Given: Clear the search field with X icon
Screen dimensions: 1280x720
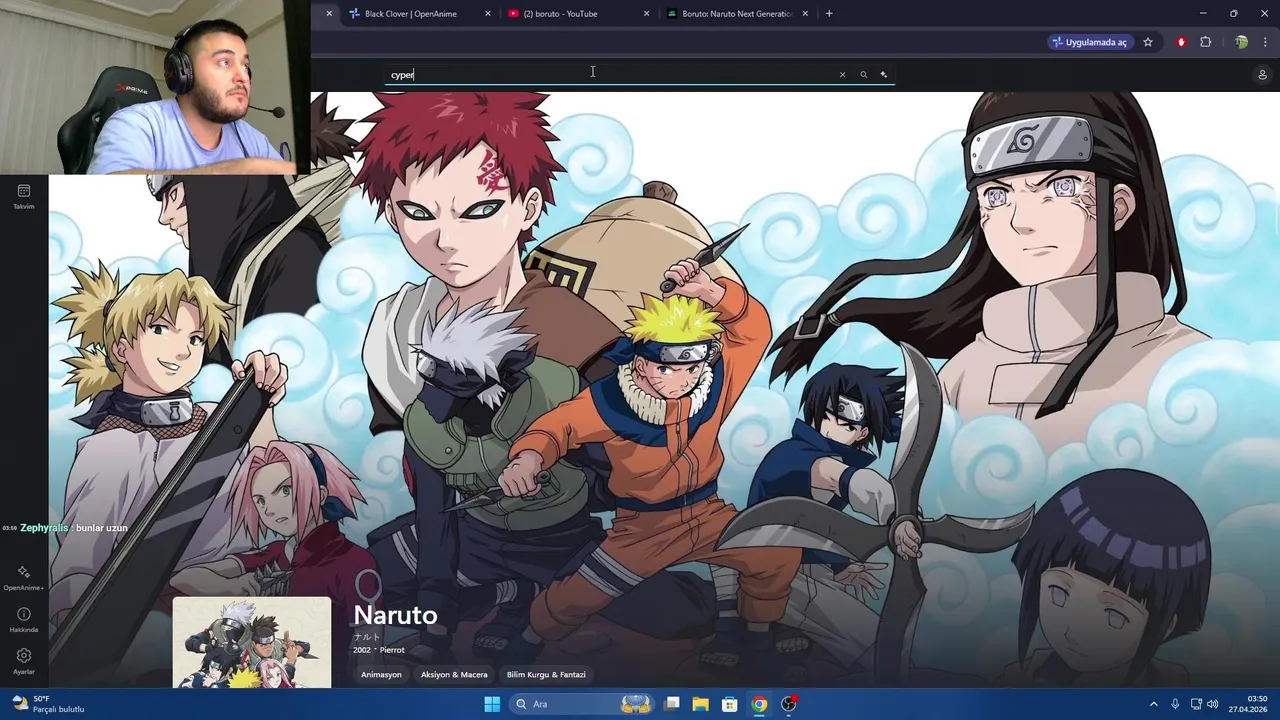Looking at the screenshot, I should point(842,74).
